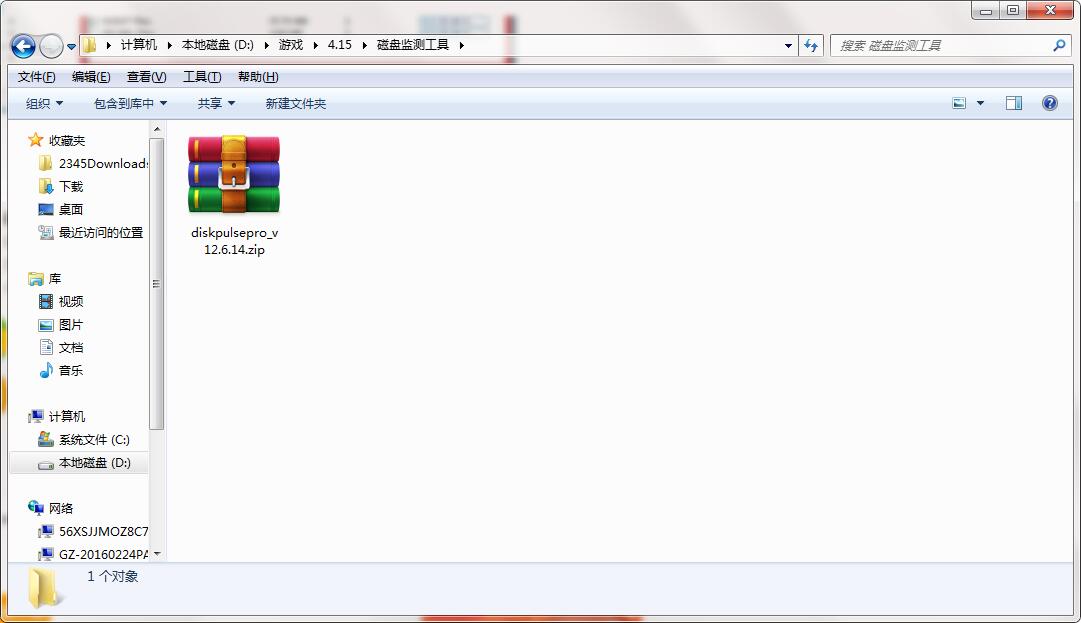Image resolution: width=1081 pixels, height=623 pixels.
Task: Open the 查看(V) menu
Action: [146, 76]
